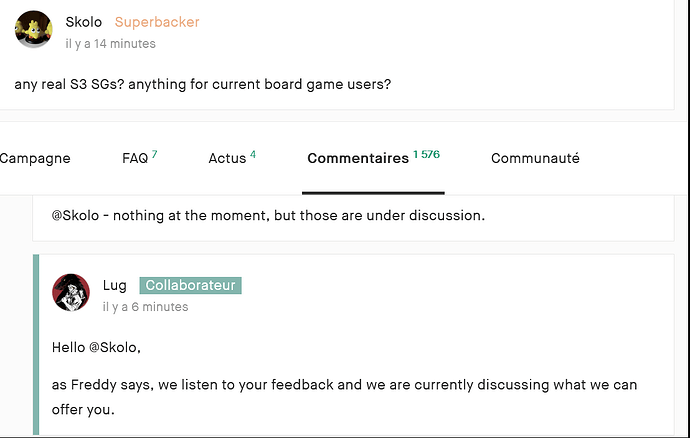Click the Lug username
Screen dimensions: 690x438
tap(115, 285)
